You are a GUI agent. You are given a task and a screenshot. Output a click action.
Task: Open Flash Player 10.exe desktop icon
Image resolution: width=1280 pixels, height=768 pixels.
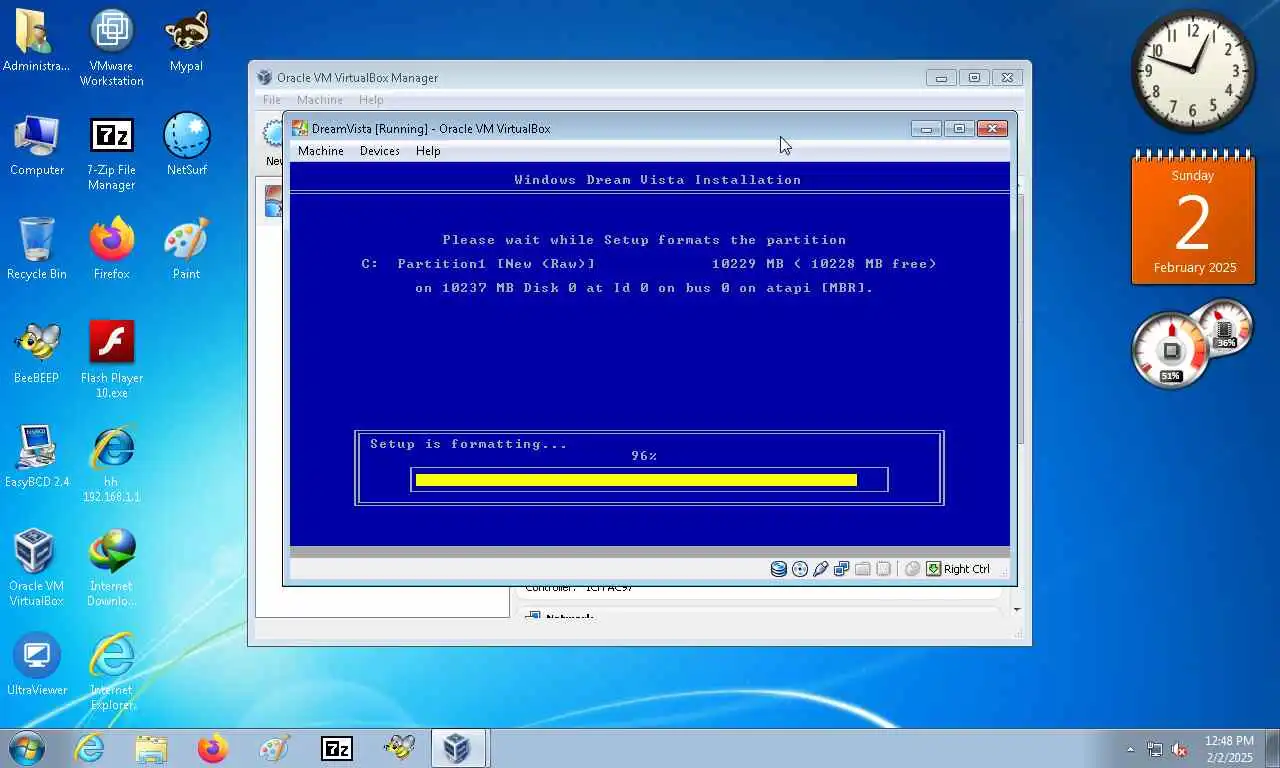click(x=112, y=360)
